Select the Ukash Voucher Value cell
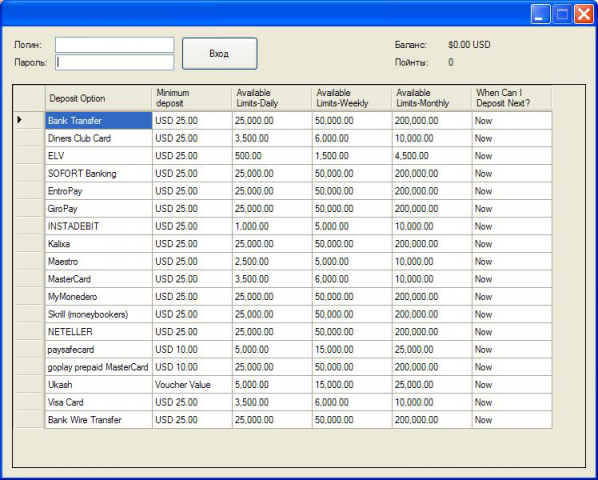 click(x=192, y=384)
